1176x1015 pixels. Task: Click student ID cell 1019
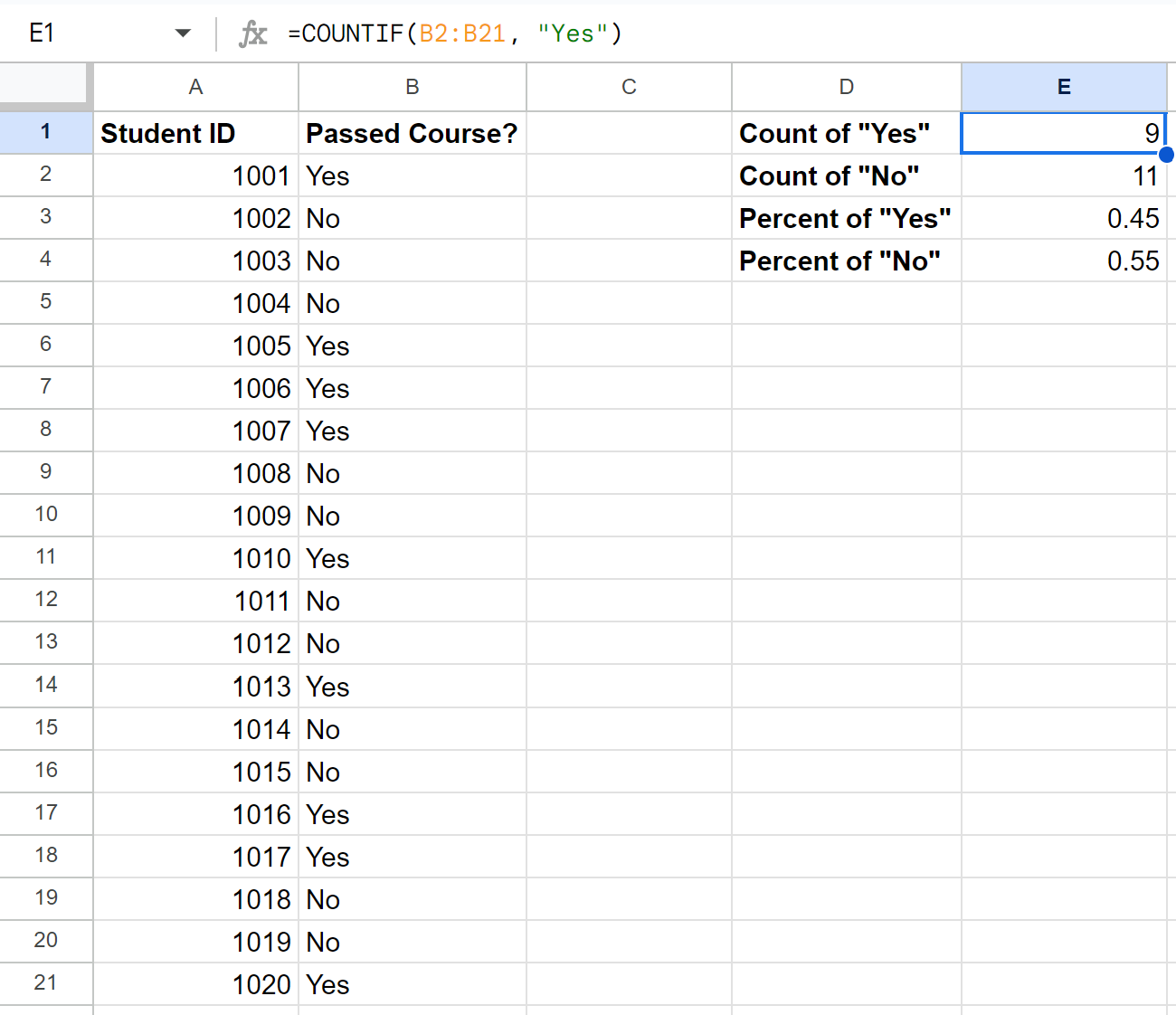tap(195, 942)
